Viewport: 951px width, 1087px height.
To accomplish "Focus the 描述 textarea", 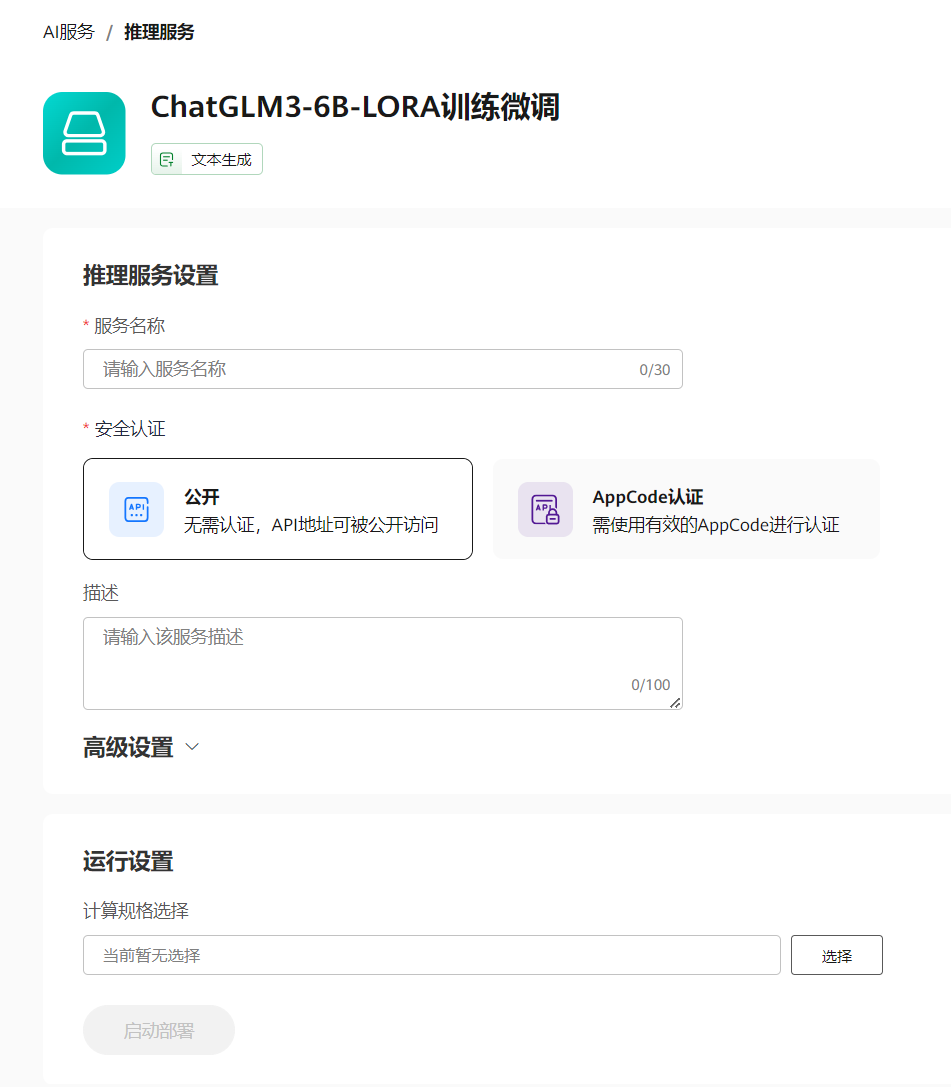I will (x=383, y=663).
